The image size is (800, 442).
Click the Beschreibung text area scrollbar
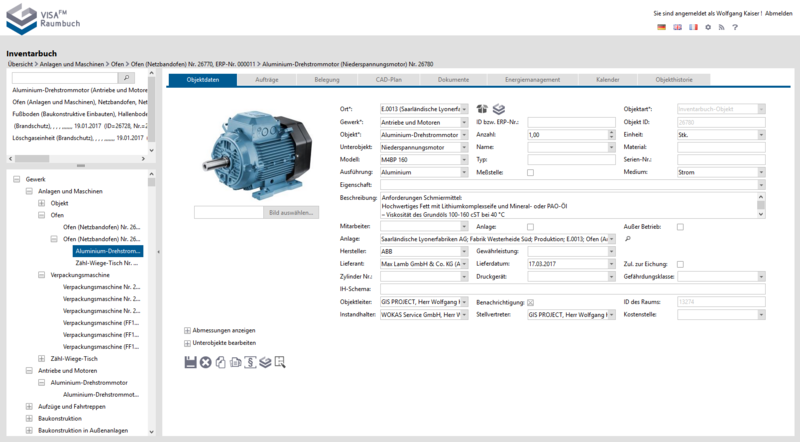click(761, 206)
